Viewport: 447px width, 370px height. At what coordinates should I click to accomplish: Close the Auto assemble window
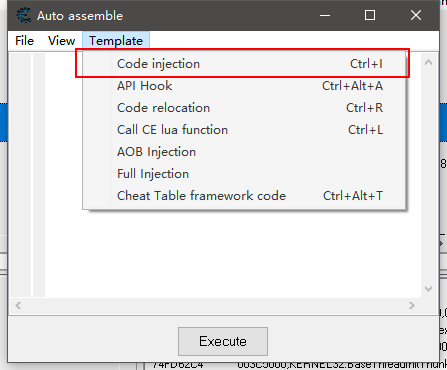pos(416,15)
